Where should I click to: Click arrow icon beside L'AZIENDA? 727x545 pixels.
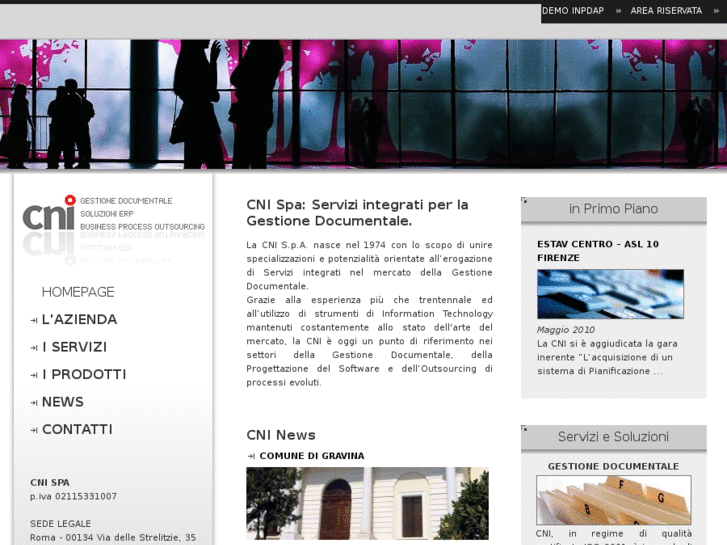pyautogui.click(x=34, y=320)
